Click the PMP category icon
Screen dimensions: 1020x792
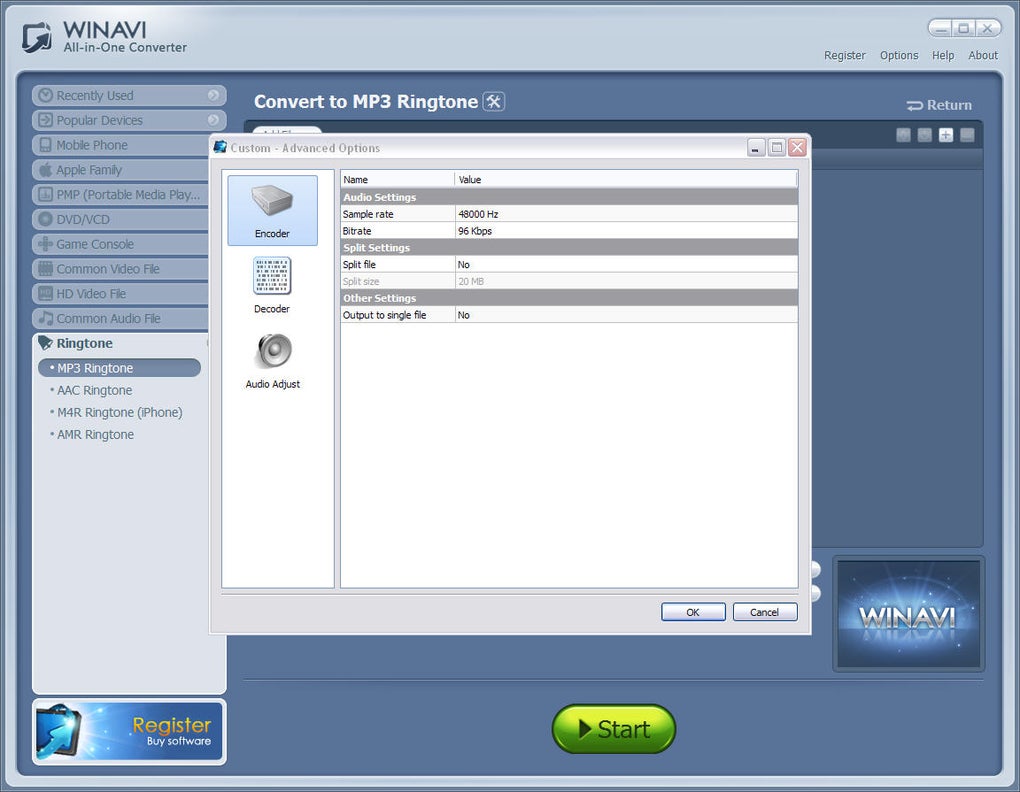(x=45, y=194)
